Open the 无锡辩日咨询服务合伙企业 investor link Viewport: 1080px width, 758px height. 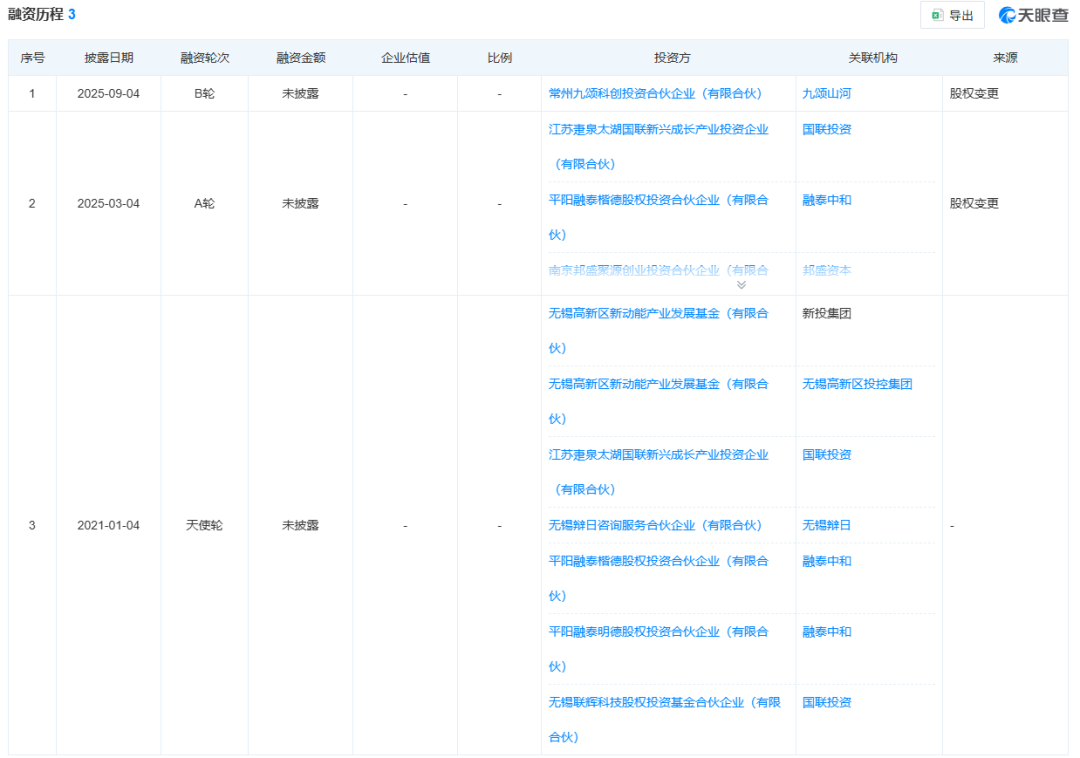(655, 525)
